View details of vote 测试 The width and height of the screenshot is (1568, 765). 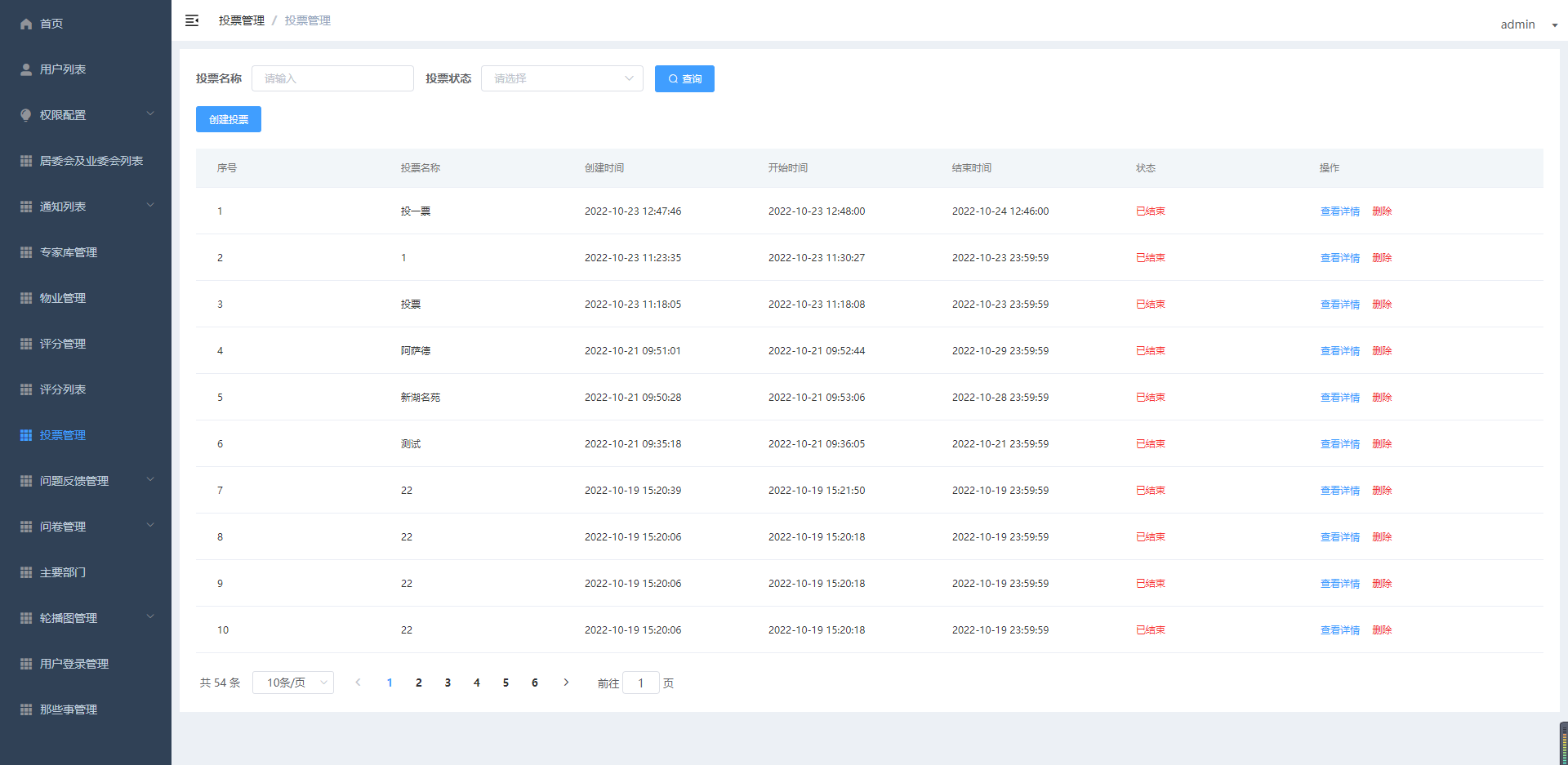coord(1340,444)
